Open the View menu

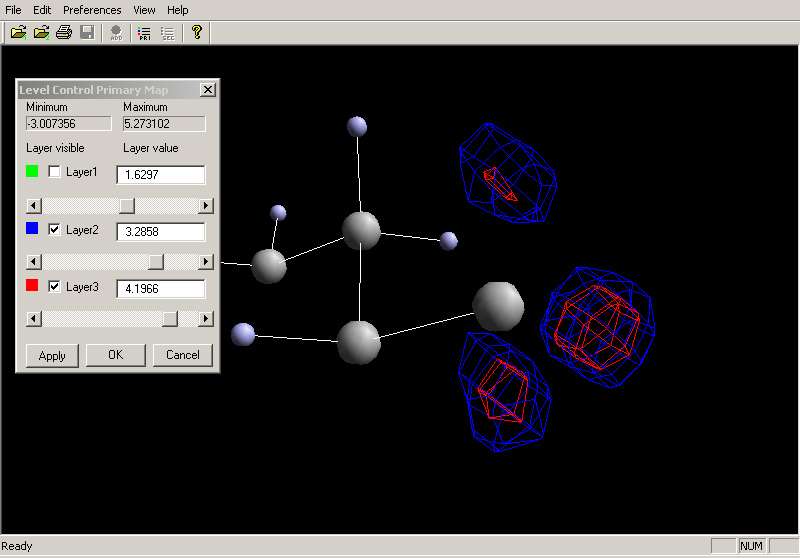[144, 10]
